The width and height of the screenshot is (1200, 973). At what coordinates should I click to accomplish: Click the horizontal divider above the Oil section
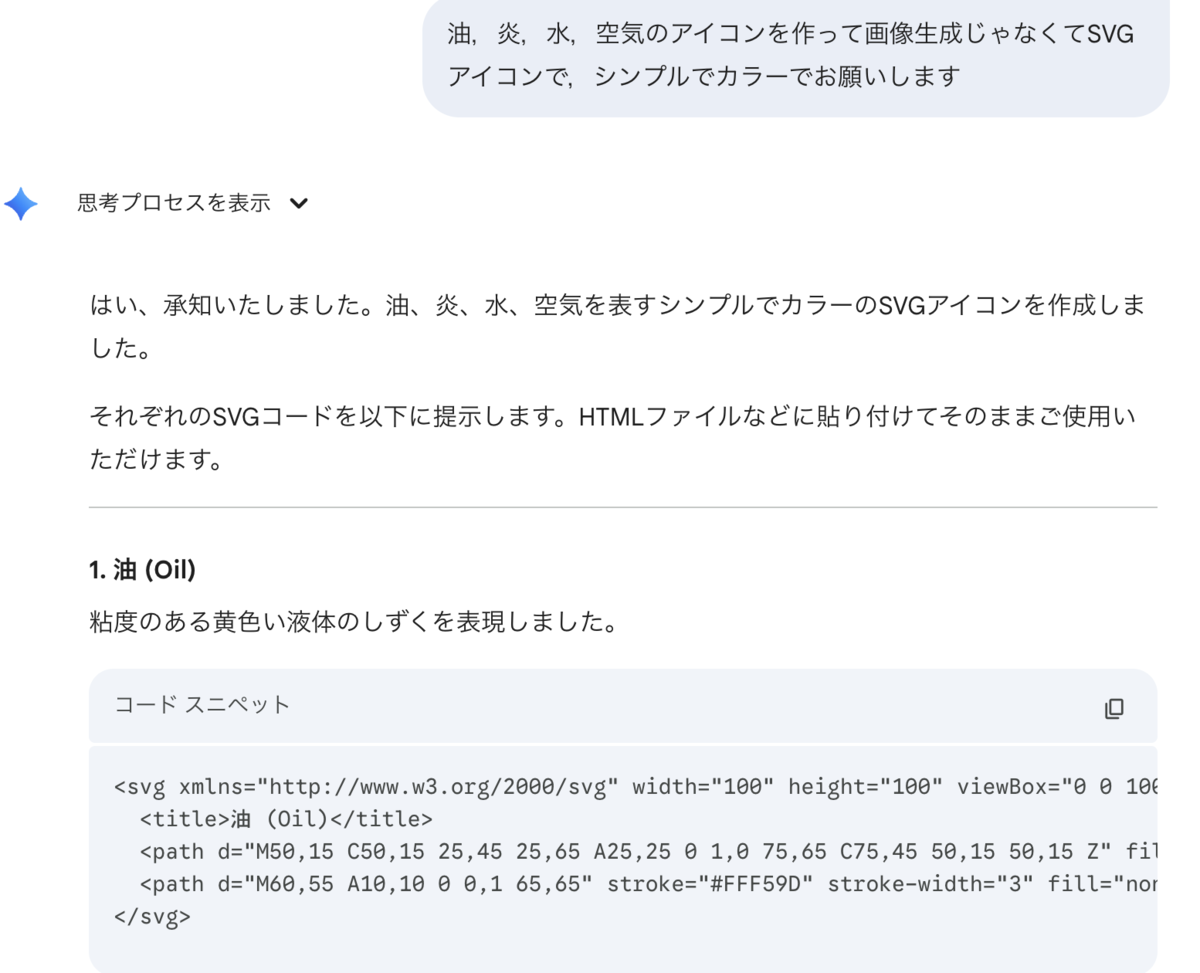pyautogui.click(x=623, y=508)
